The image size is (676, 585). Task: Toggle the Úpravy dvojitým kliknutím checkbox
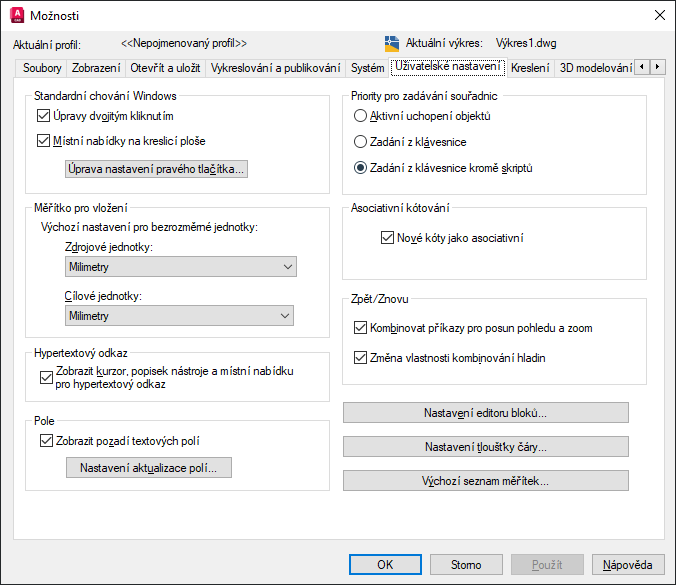point(43,116)
